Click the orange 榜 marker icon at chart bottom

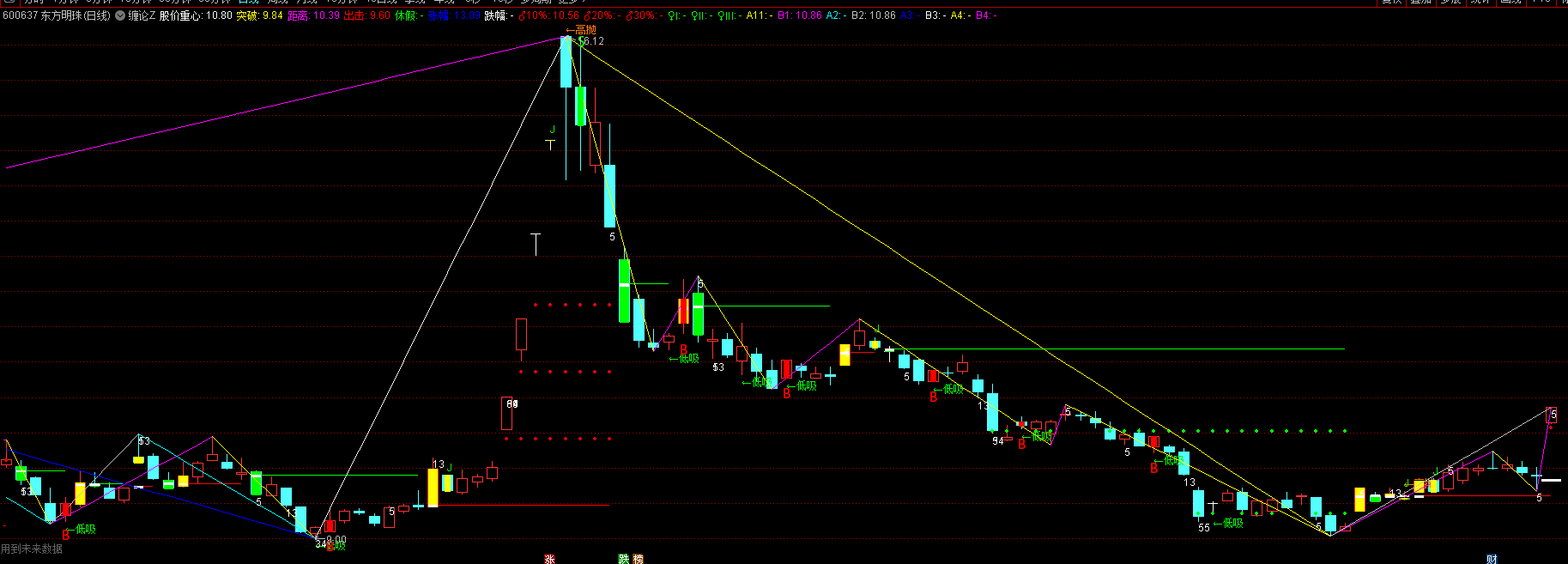pyautogui.click(x=638, y=559)
